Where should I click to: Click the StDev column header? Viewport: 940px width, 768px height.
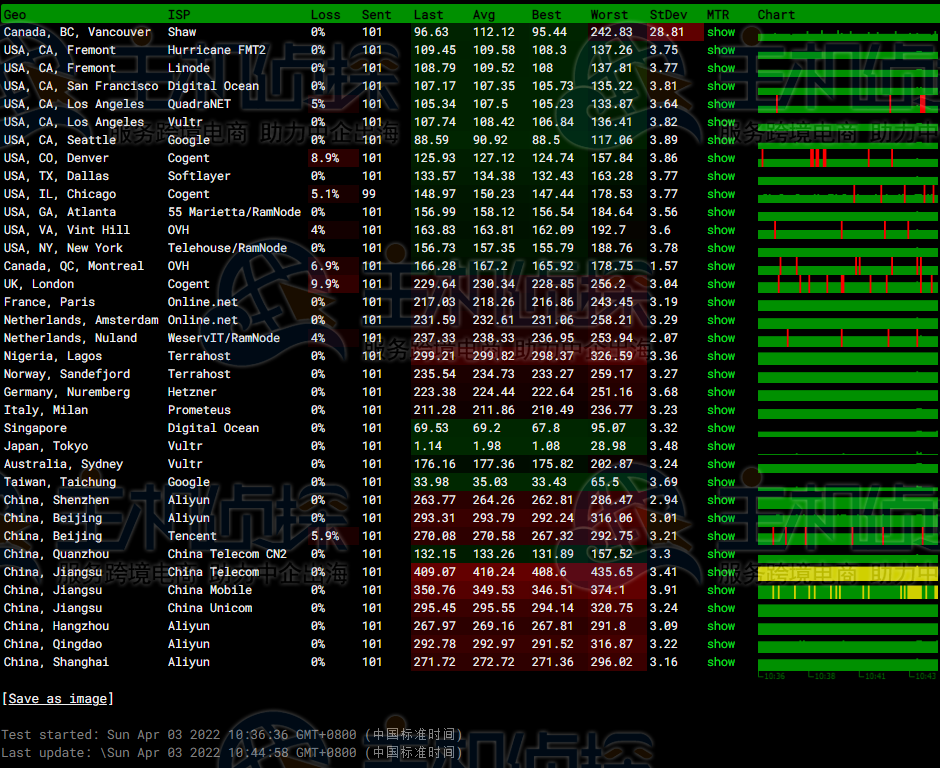667,15
